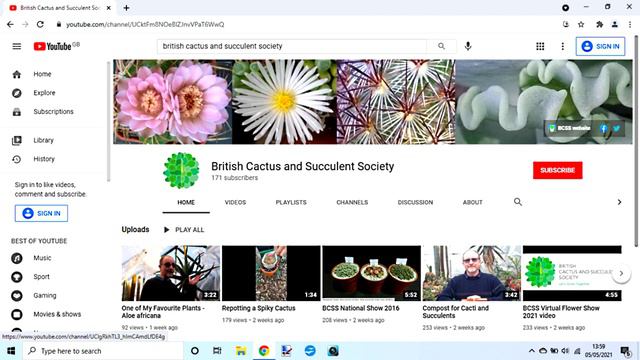Switch to the Playlists tab
640x360 pixels.
tap(291, 202)
